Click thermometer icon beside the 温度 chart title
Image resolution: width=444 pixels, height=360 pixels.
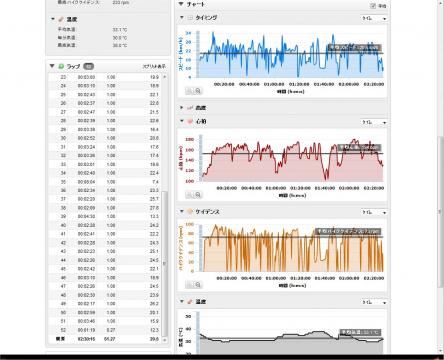pyautogui.click(x=190, y=302)
